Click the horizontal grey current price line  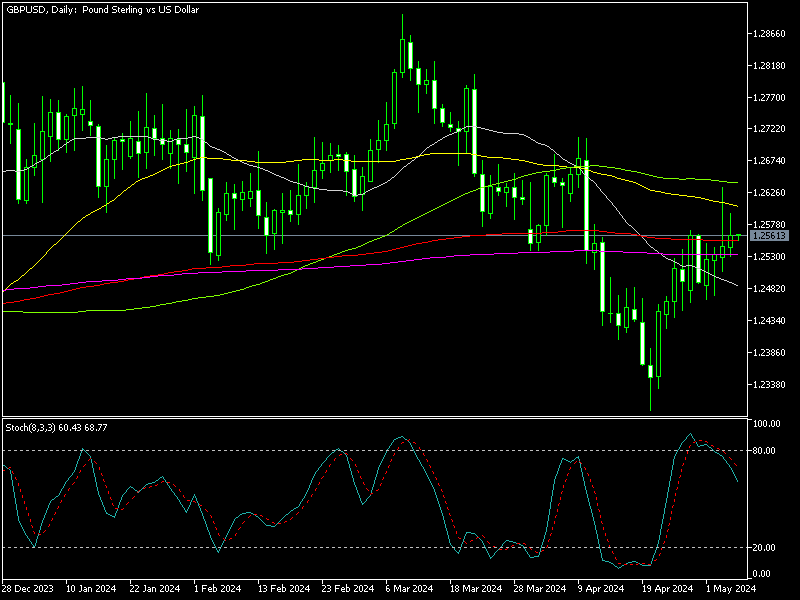coord(300,235)
